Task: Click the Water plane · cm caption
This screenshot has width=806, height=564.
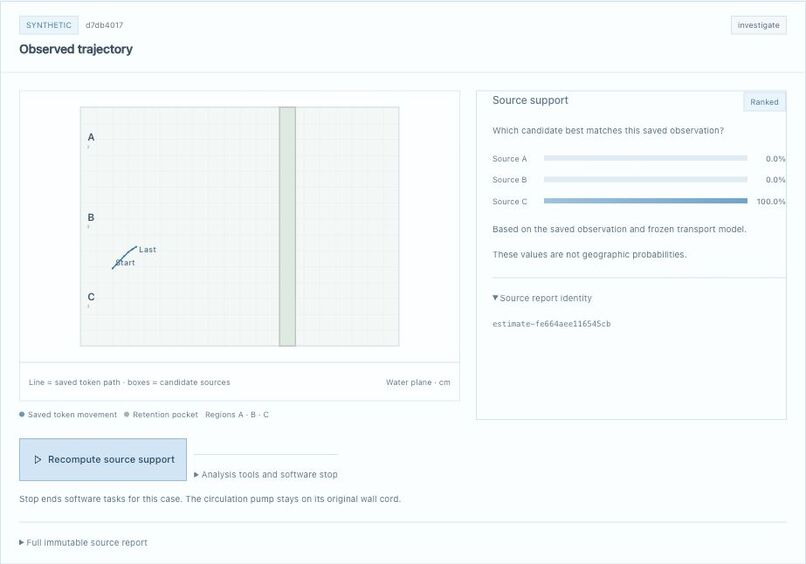Action: pos(418,383)
